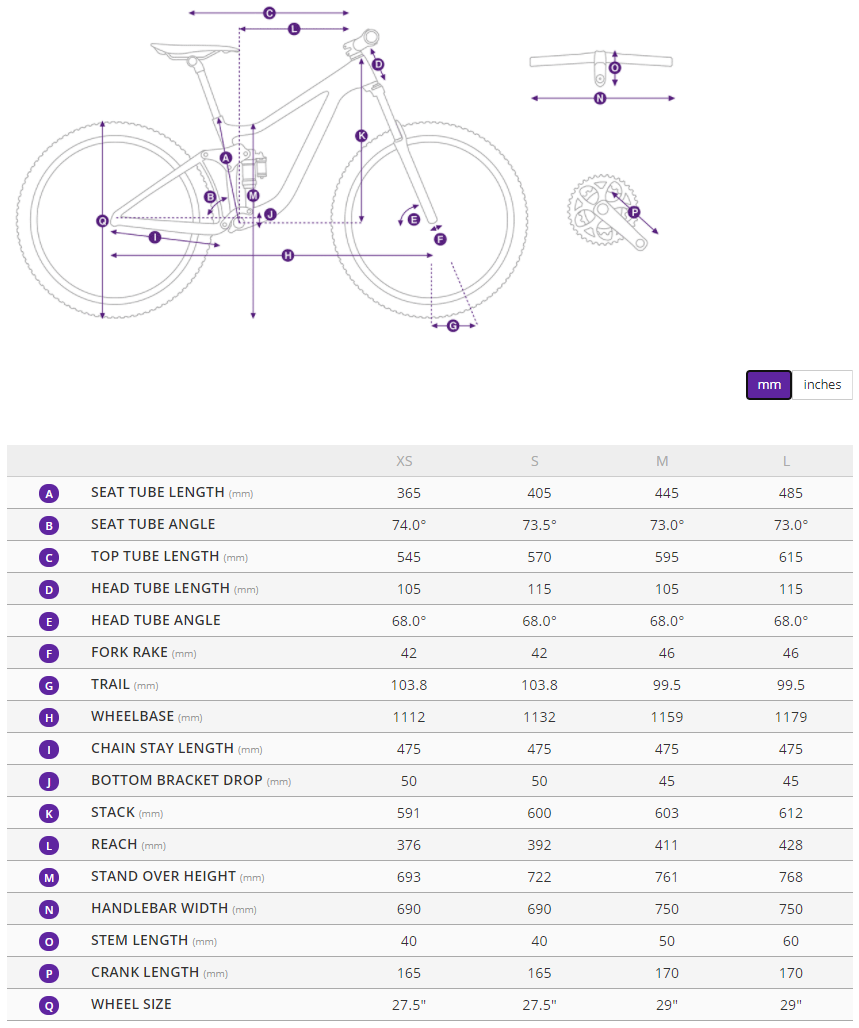The height and width of the screenshot is (1028, 859).
Task: Click the purple A icon for Seat Tube Length
Action: (x=49, y=493)
